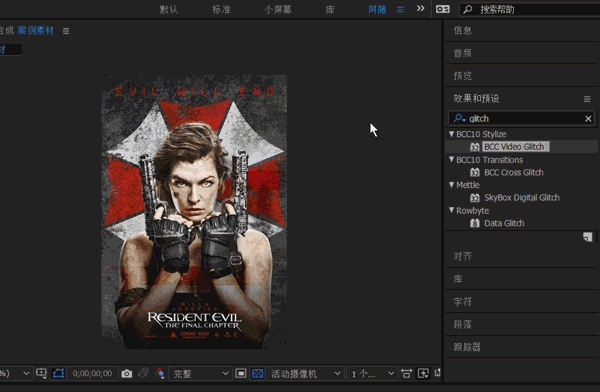Image resolution: width=600 pixels, height=392 pixels.
Task: Click the Resident Evil poster in the viewer
Action: 194,212
